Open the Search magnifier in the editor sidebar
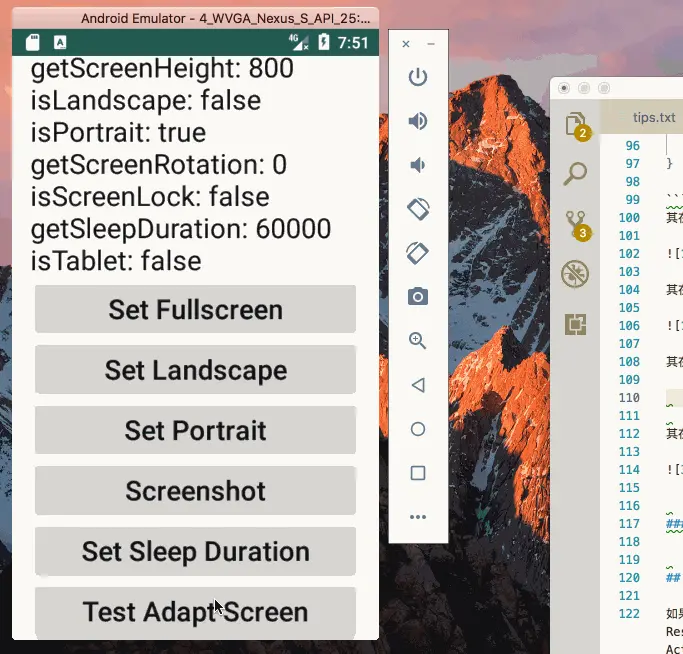The image size is (683, 654). 575,173
